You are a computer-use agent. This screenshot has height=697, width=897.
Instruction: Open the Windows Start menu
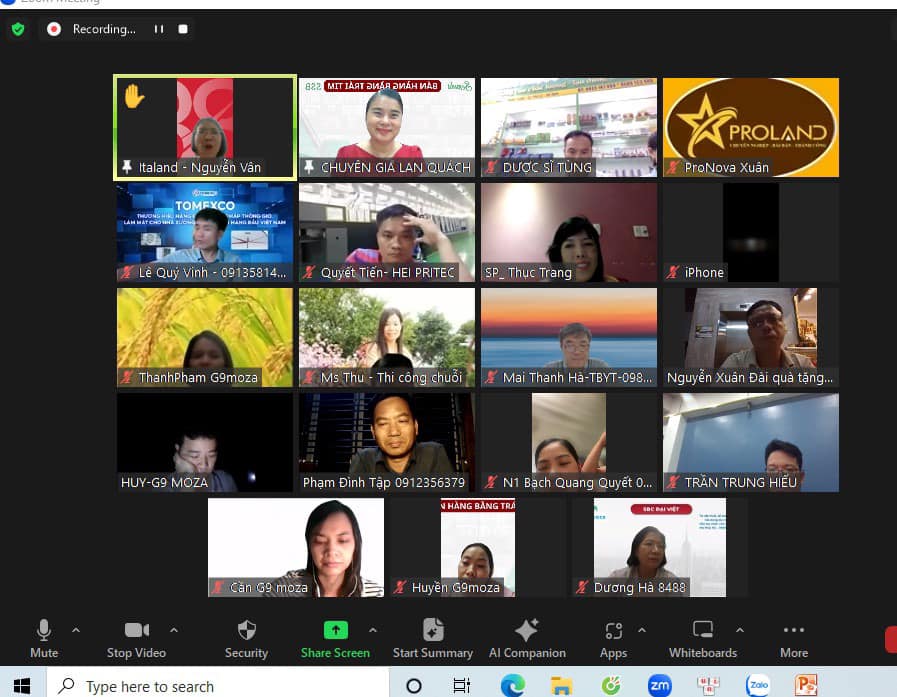pyautogui.click(x=22, y=686)
